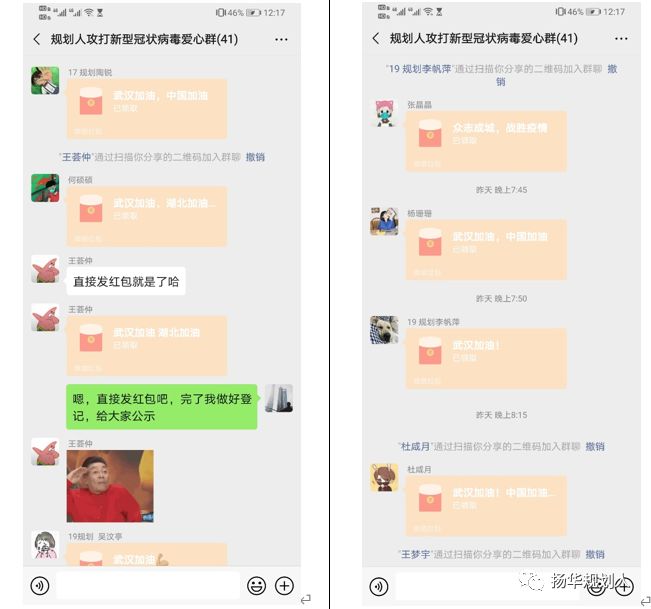Tap back arrow in right chat header
Image resolution: width=651 pixels, height=609 pixels.
[x=376, y=39]
